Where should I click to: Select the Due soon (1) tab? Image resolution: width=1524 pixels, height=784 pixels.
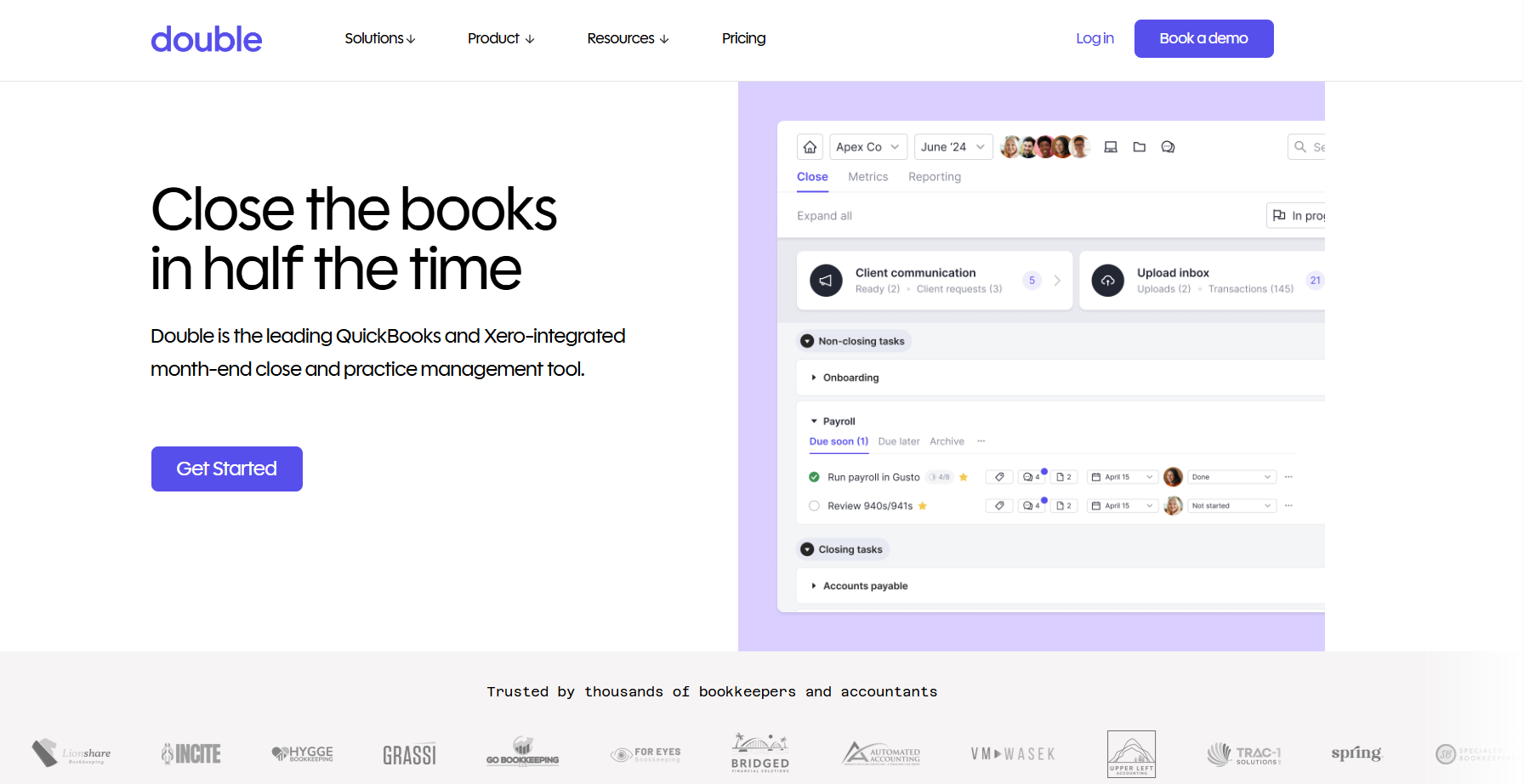click(x=839, y=441)
